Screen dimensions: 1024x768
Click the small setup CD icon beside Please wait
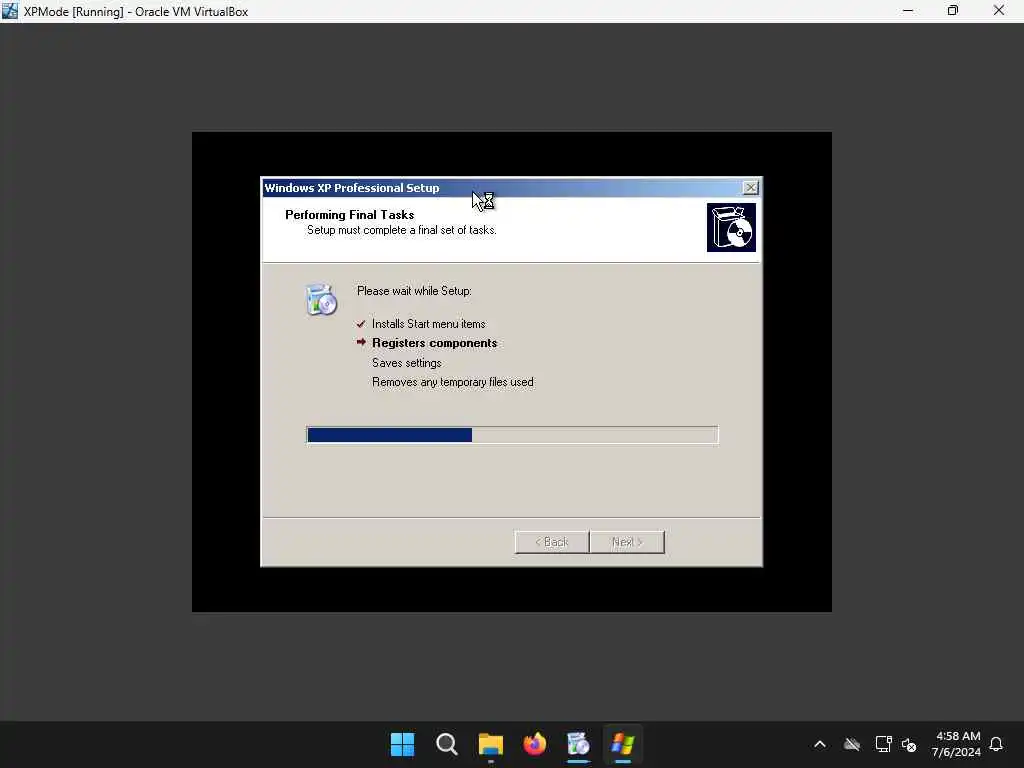(321, 300)
